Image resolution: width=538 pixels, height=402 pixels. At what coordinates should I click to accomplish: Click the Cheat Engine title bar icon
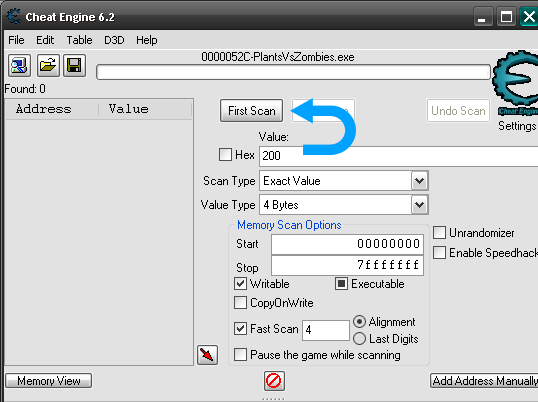click(x=14, y=16)
